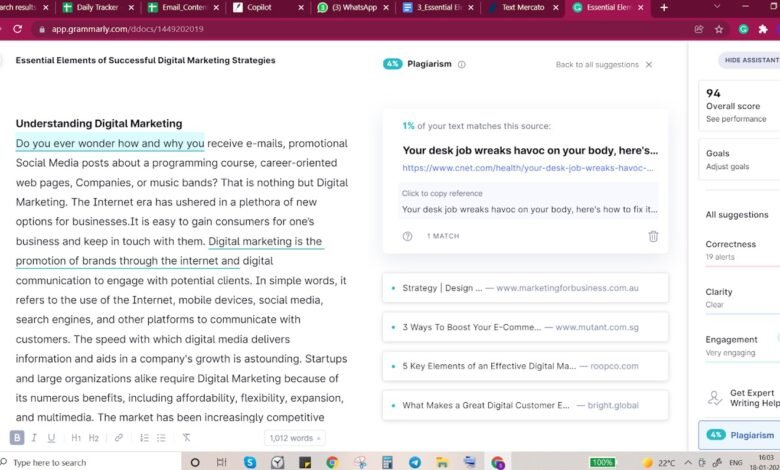Click the clear formatting icon
This screenshot has width=780, height=470.
click(187, 438)
